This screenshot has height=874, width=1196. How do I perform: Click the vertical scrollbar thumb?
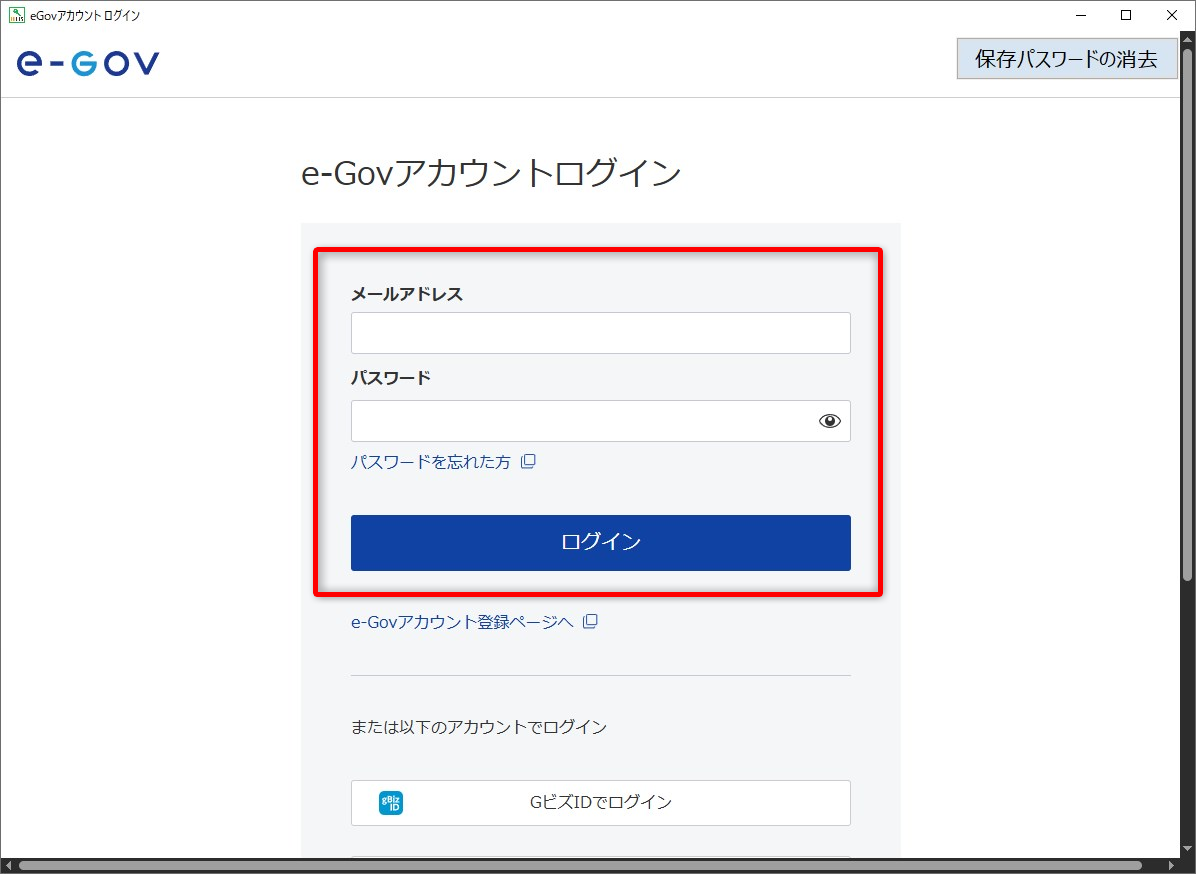[x=1187, y=310]
